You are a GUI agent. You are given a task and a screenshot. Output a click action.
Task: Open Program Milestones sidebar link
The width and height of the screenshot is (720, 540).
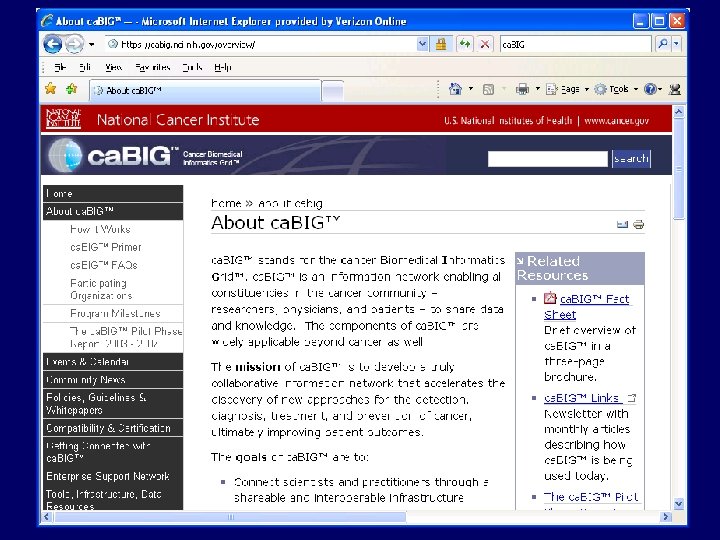coord(115,314)
